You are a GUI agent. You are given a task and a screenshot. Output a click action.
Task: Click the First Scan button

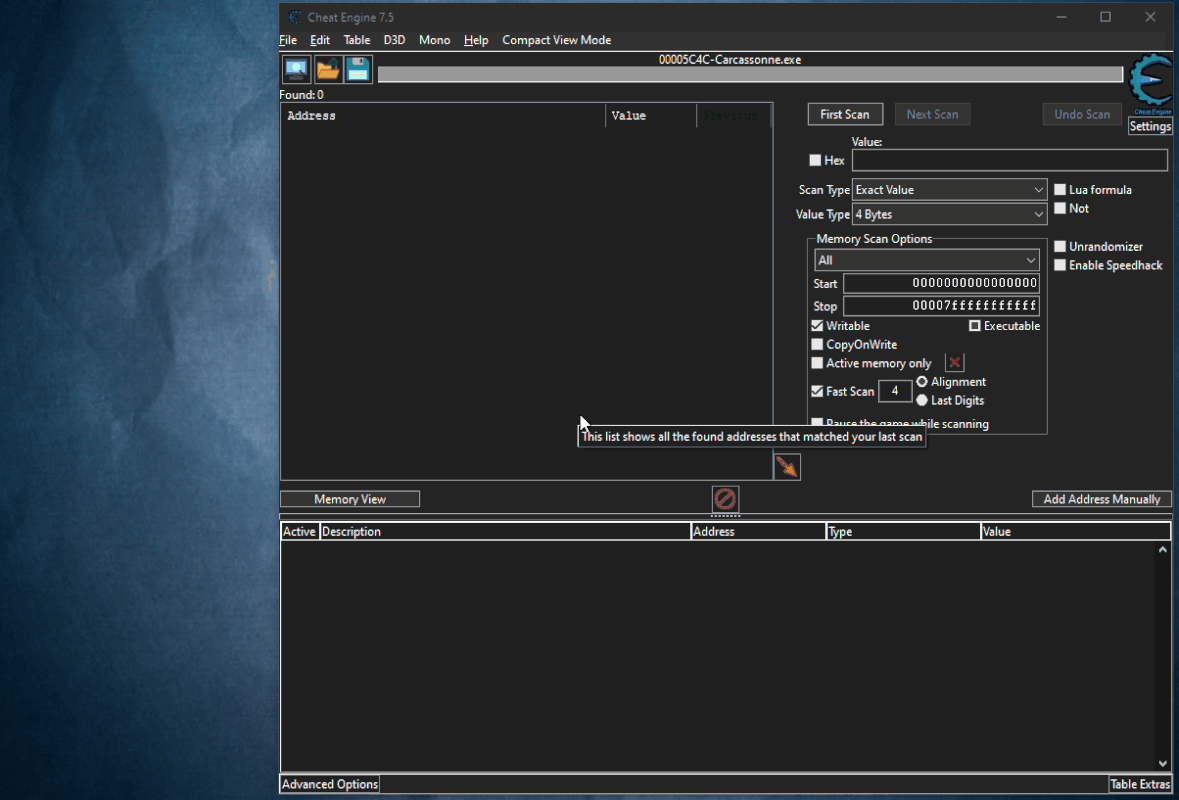tap(845, 114)
